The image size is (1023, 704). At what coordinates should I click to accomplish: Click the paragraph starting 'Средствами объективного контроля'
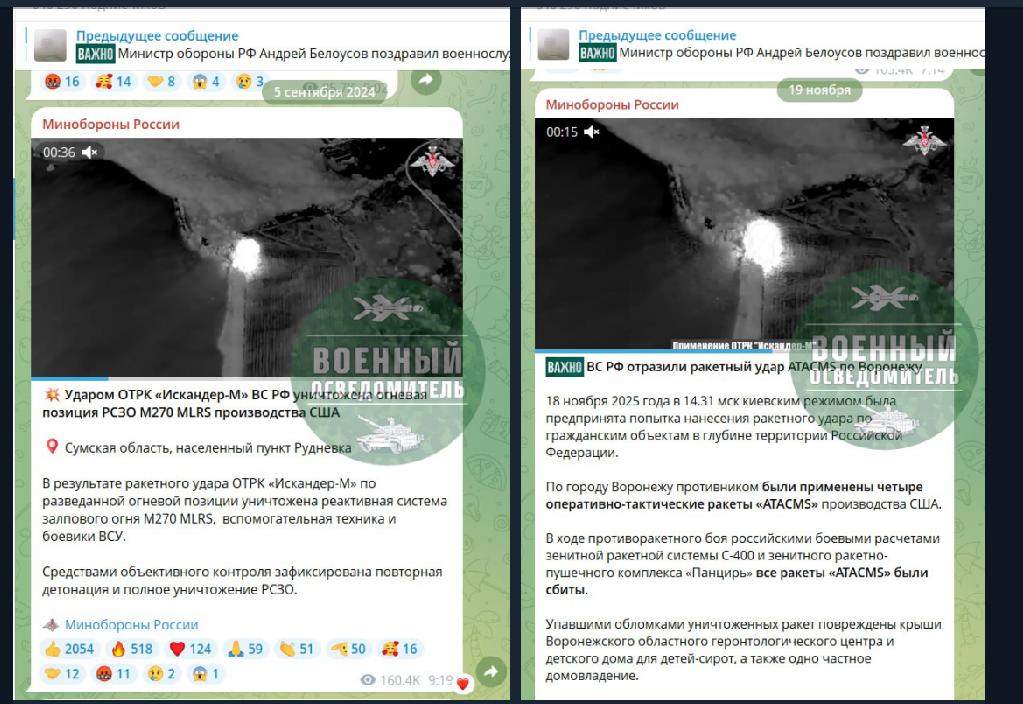[x=242, y=581]
